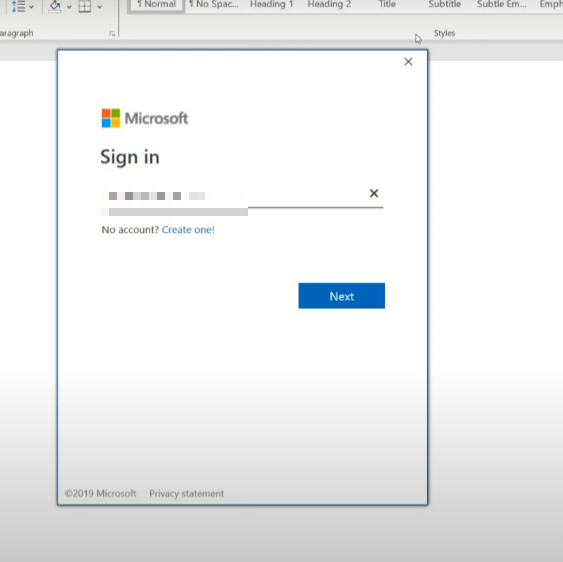Viewport: 563px width, 562px height.
Task: Click the Next button
Action: (341, 296)
